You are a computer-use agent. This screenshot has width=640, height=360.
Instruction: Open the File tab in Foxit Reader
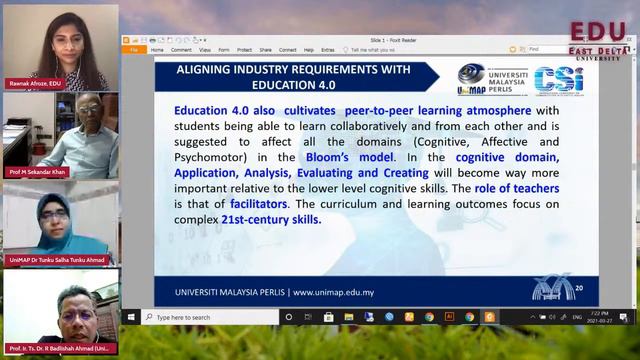(x=134, y=50)
